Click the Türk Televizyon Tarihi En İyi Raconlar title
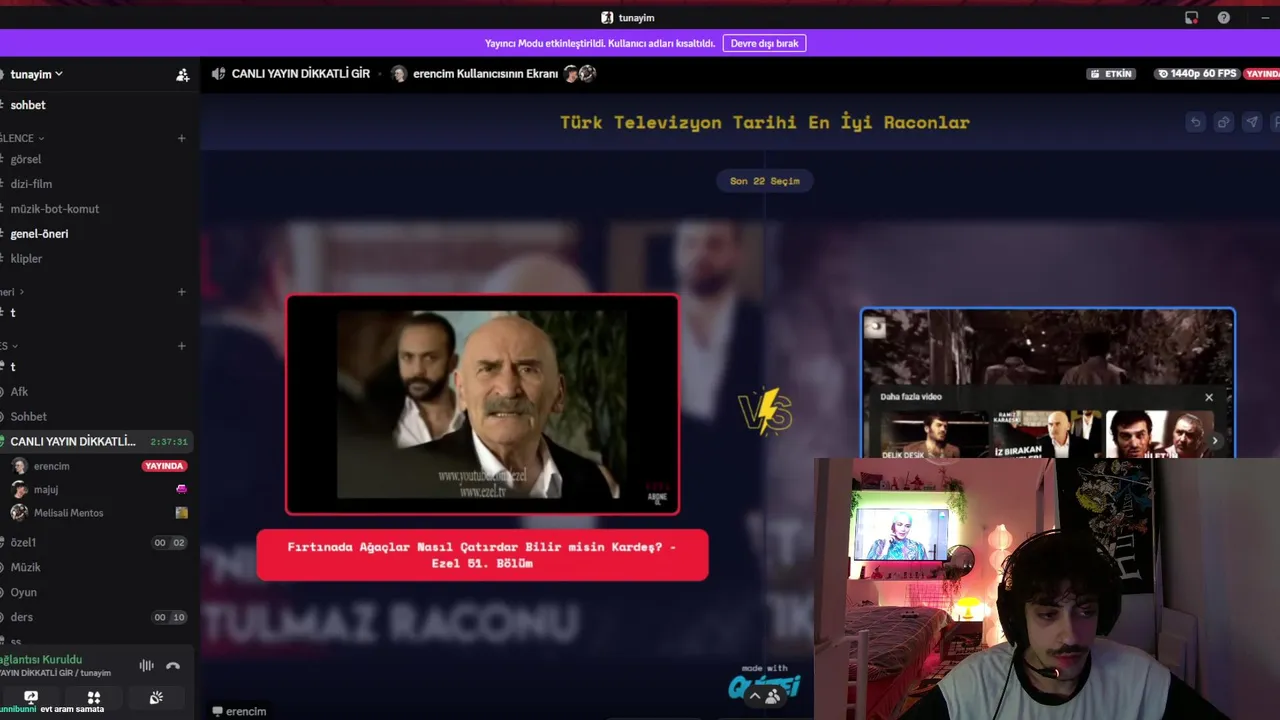 [x=765, y=123]
